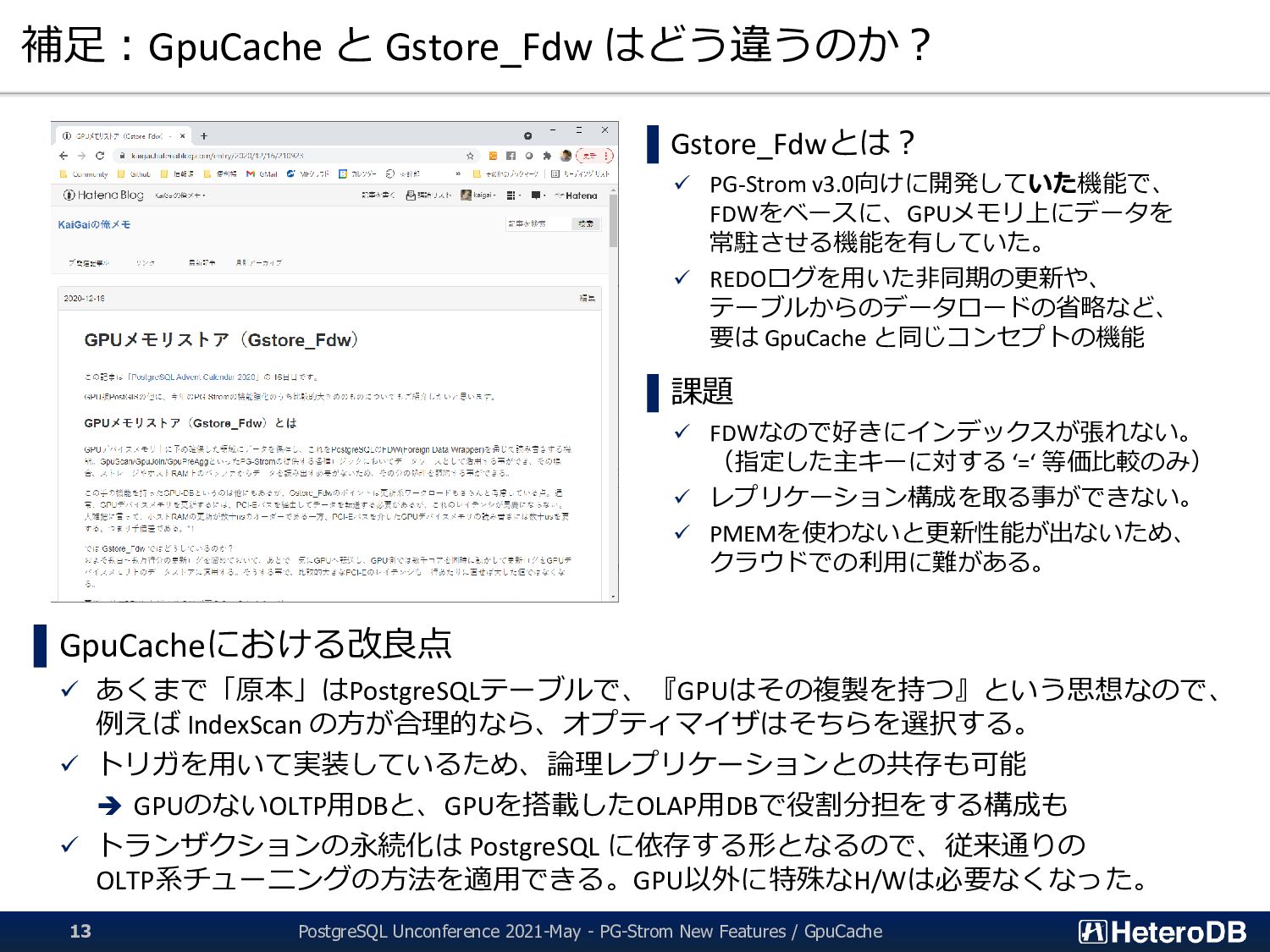
Task: Click the blog article search field
Action: pos(538,224)
